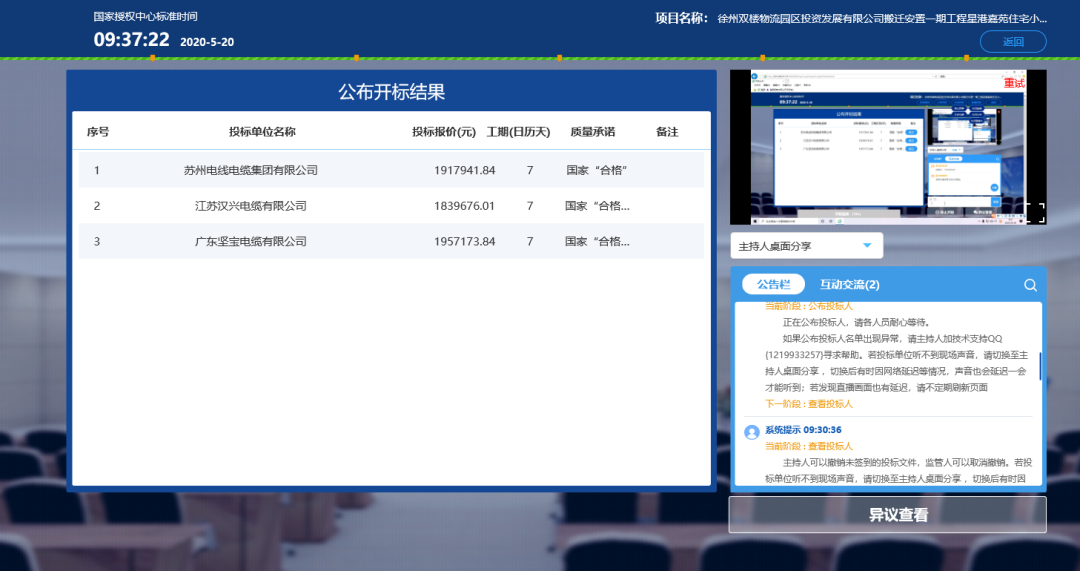Click the host desktop video thumbnail
The height and width of the screenshot is (571, 1080).
pyautogui.click(x=887, y=147)
